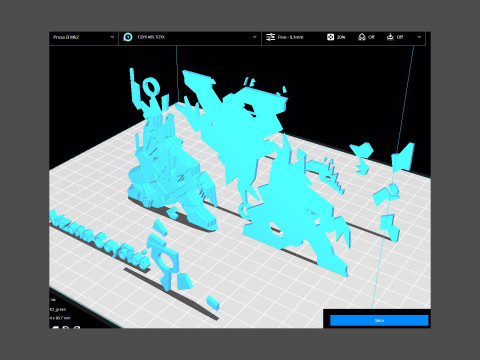Click the Off label beside the adhesion icon
The height and width of the screenshot is (360, 480).
(x=400, y=37)
